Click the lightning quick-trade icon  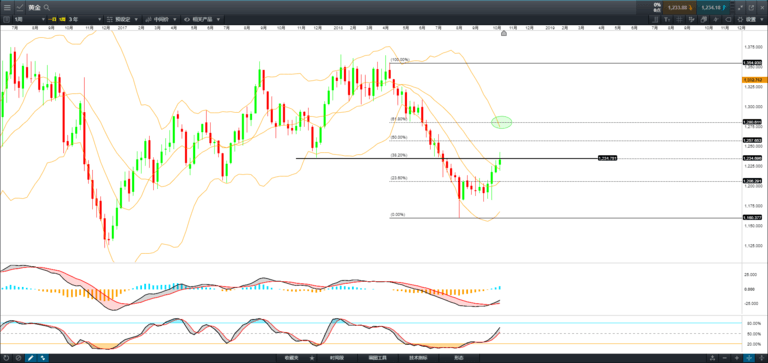pos(716,20)
